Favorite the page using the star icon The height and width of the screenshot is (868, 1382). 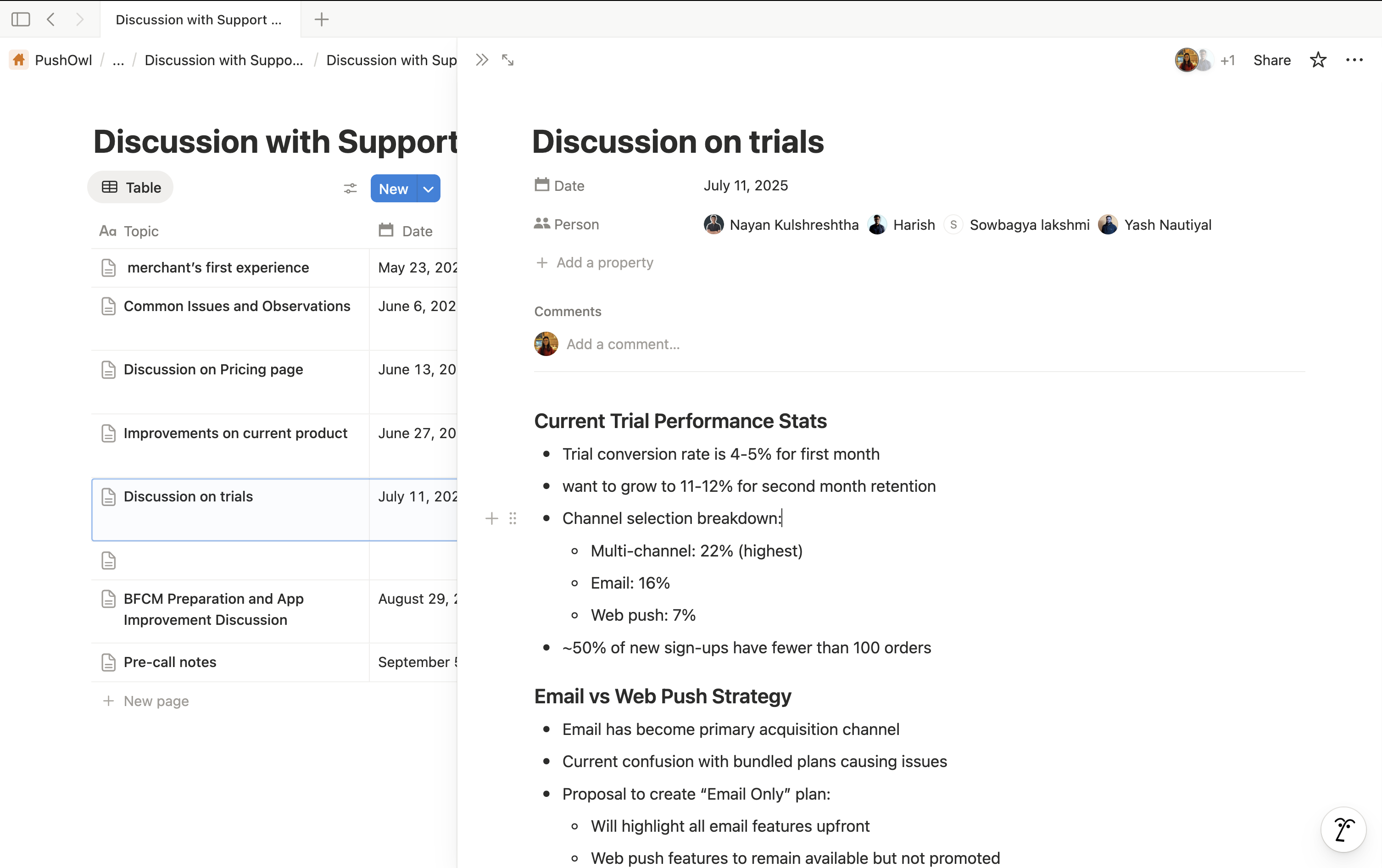pos(1318,60)
